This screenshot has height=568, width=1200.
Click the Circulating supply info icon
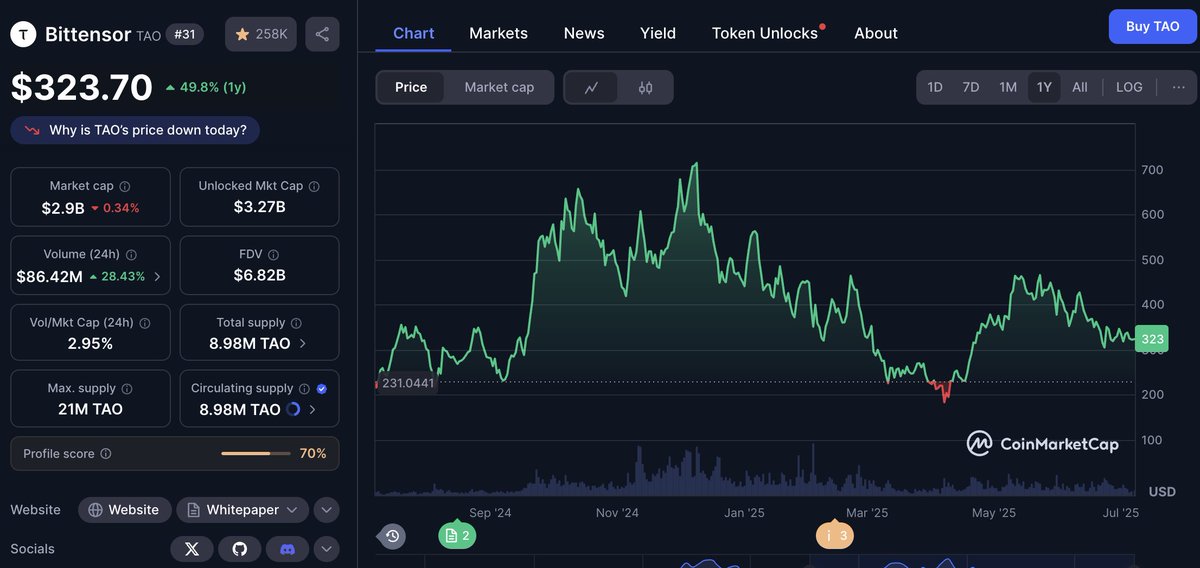coord(304,388)
